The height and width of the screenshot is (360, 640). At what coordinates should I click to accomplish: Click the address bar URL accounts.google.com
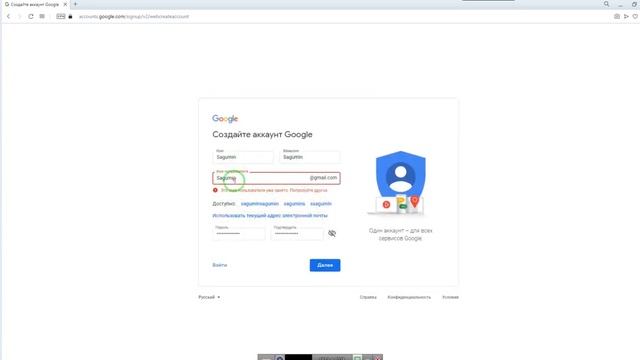pyautogui.click(x=134, y=16)
